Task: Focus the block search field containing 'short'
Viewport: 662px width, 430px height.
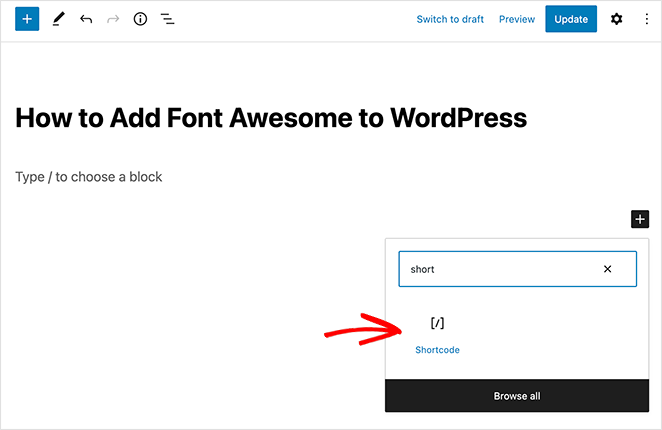Action: point(518,269)
